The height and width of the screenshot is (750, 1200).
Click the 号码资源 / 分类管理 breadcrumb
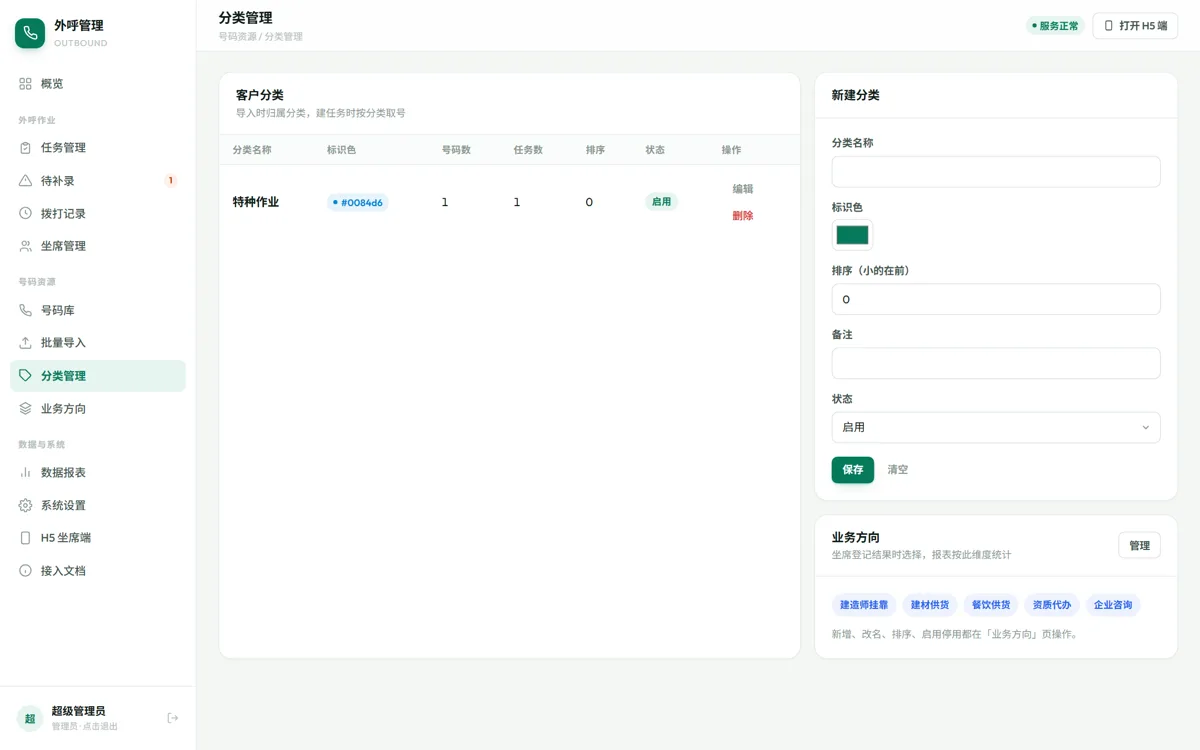pyautogui.click(x=261, y=36)
